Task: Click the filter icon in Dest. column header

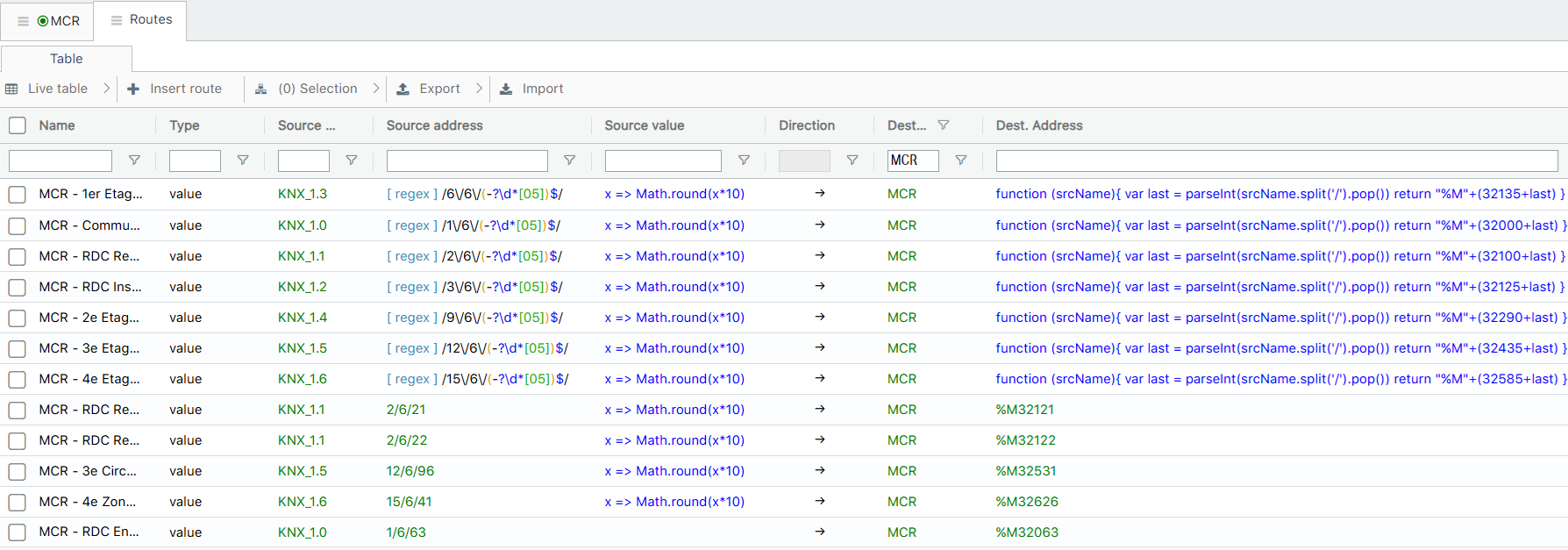Action: pos(944,125)
